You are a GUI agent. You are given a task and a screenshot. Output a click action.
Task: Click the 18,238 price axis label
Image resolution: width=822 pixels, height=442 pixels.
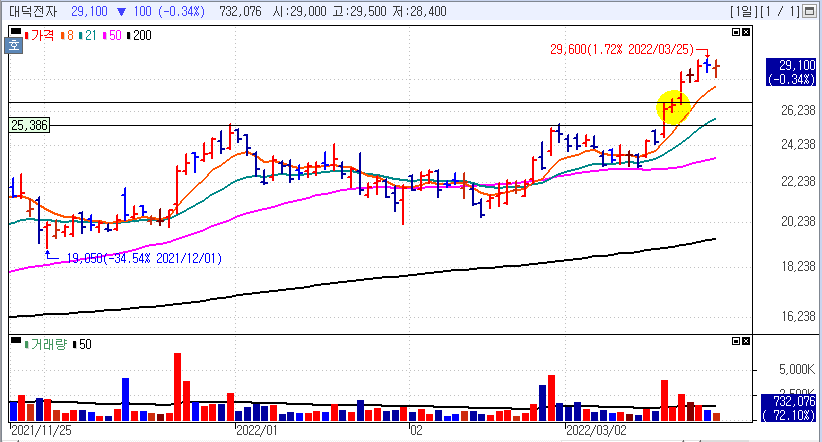click(x=798, y=266)
